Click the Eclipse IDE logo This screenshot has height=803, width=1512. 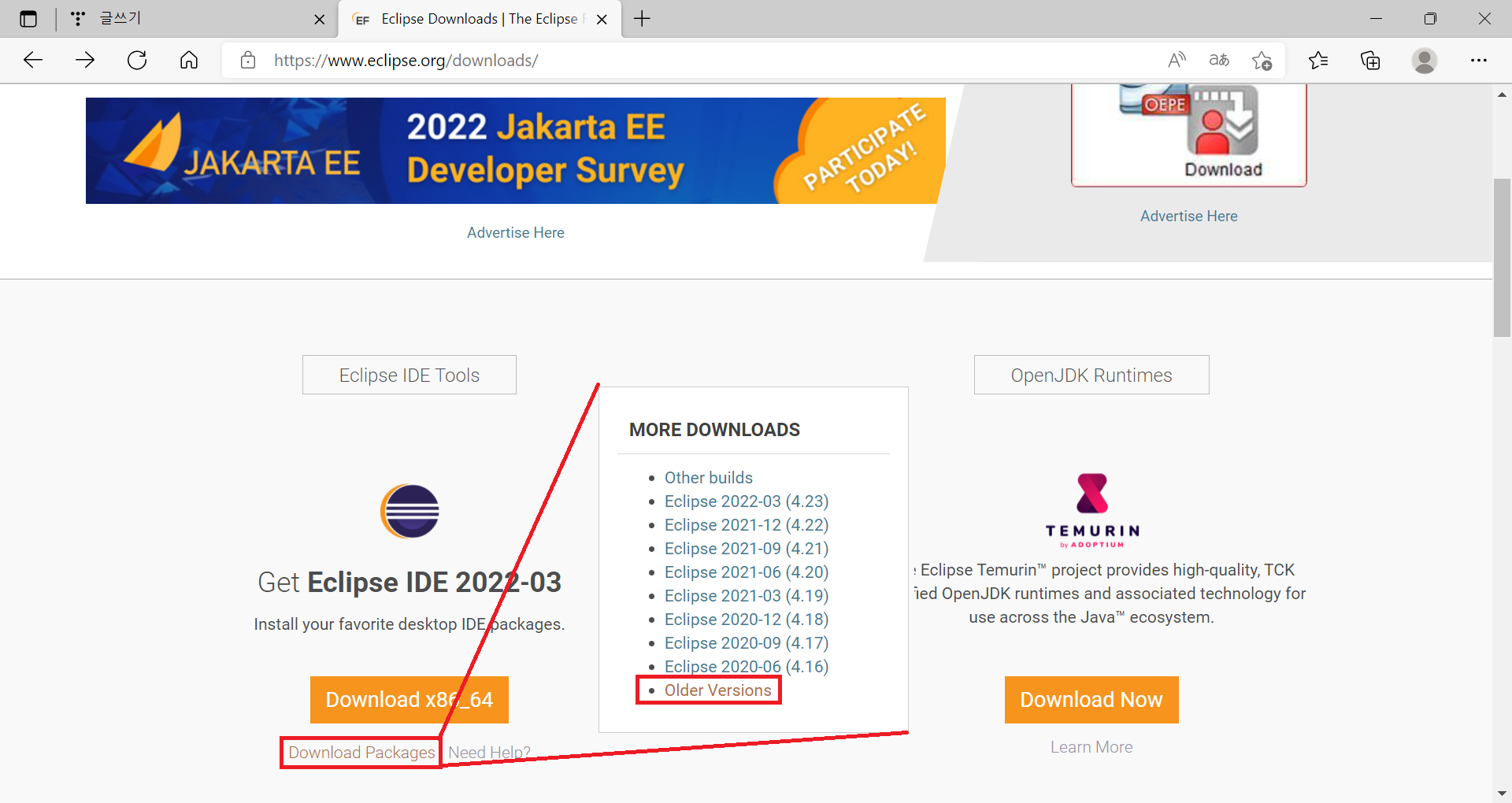point(409,511)
